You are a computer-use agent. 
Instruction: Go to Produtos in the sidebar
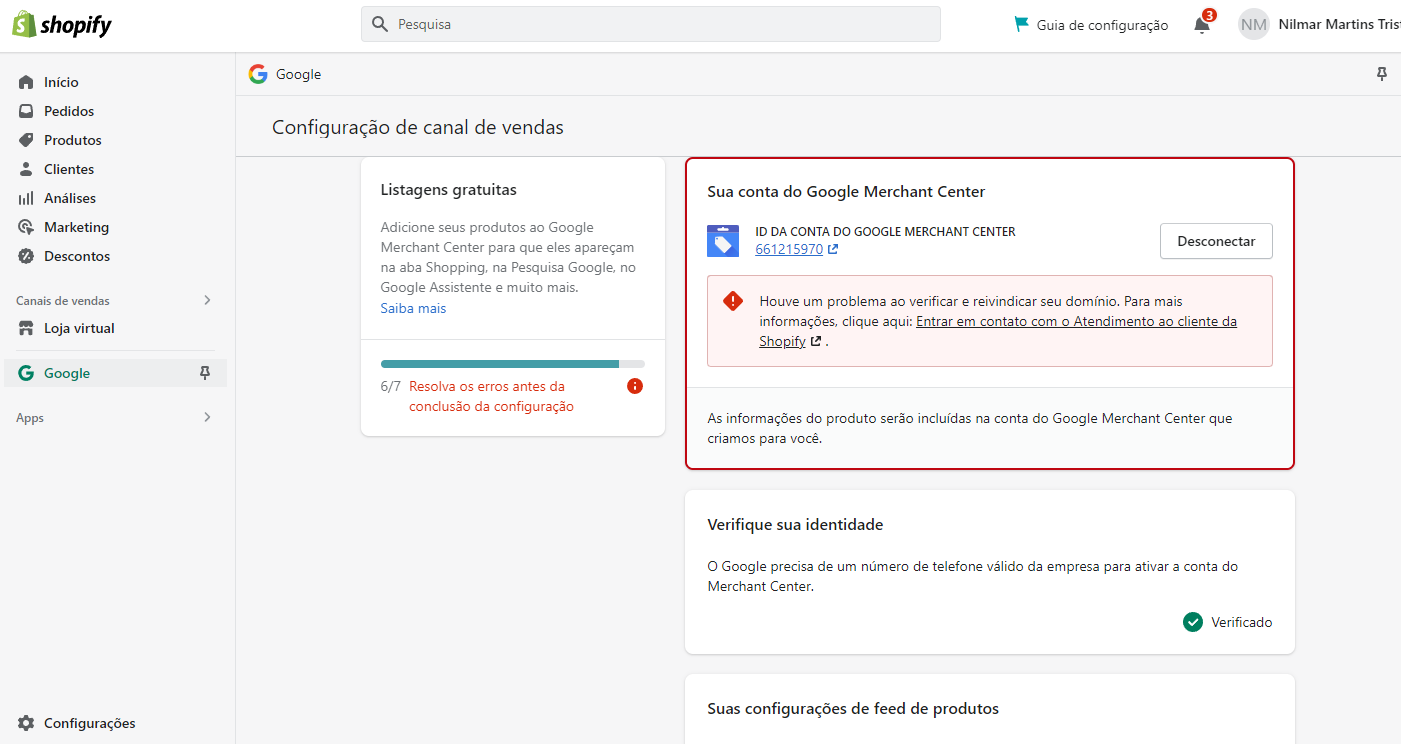73,140
